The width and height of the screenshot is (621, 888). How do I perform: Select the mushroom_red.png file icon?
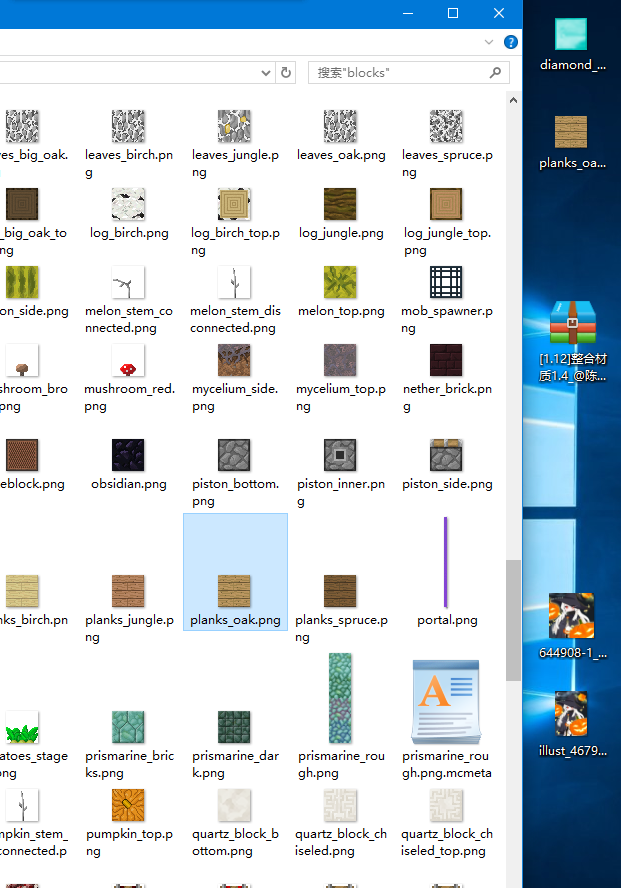tap(129, 360)
